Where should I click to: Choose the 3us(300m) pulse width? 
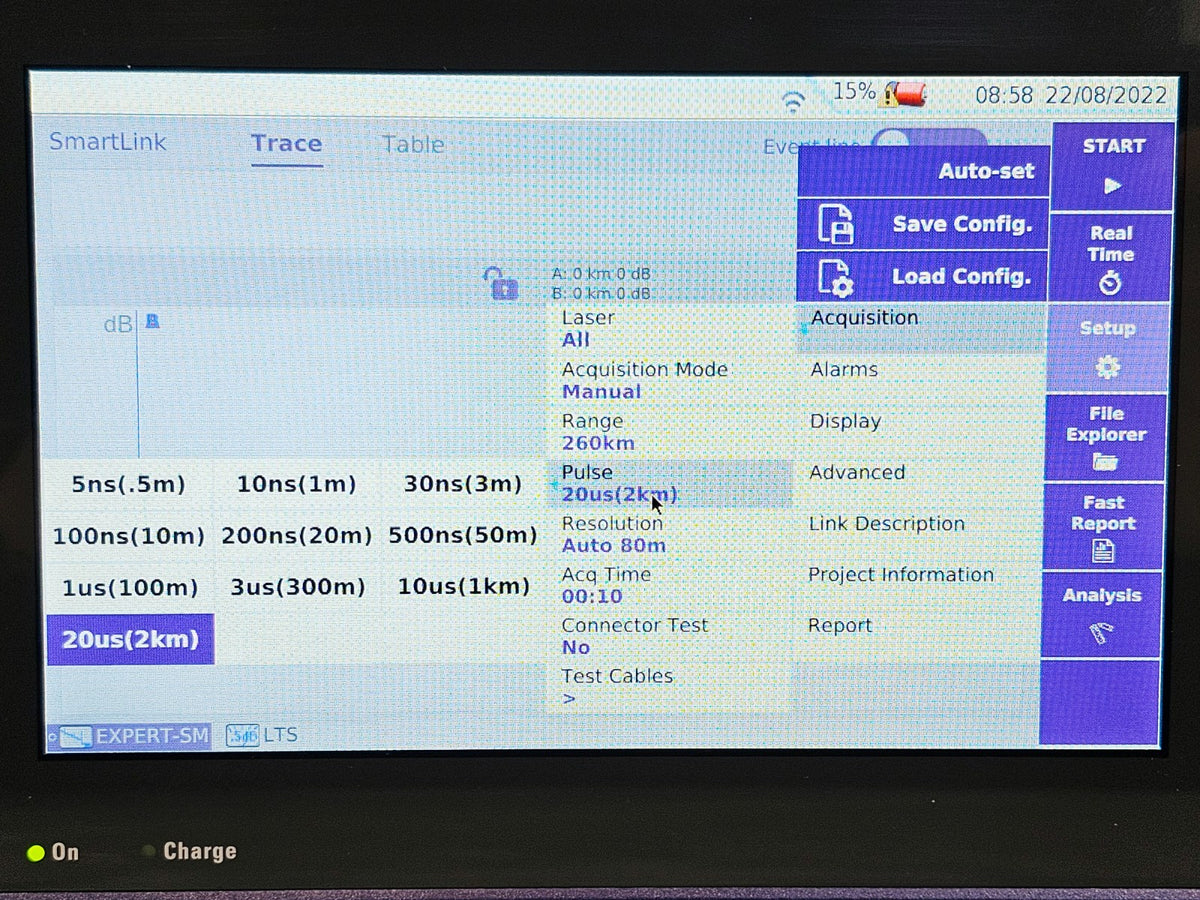pyautogui.click(x=298, y=588)
